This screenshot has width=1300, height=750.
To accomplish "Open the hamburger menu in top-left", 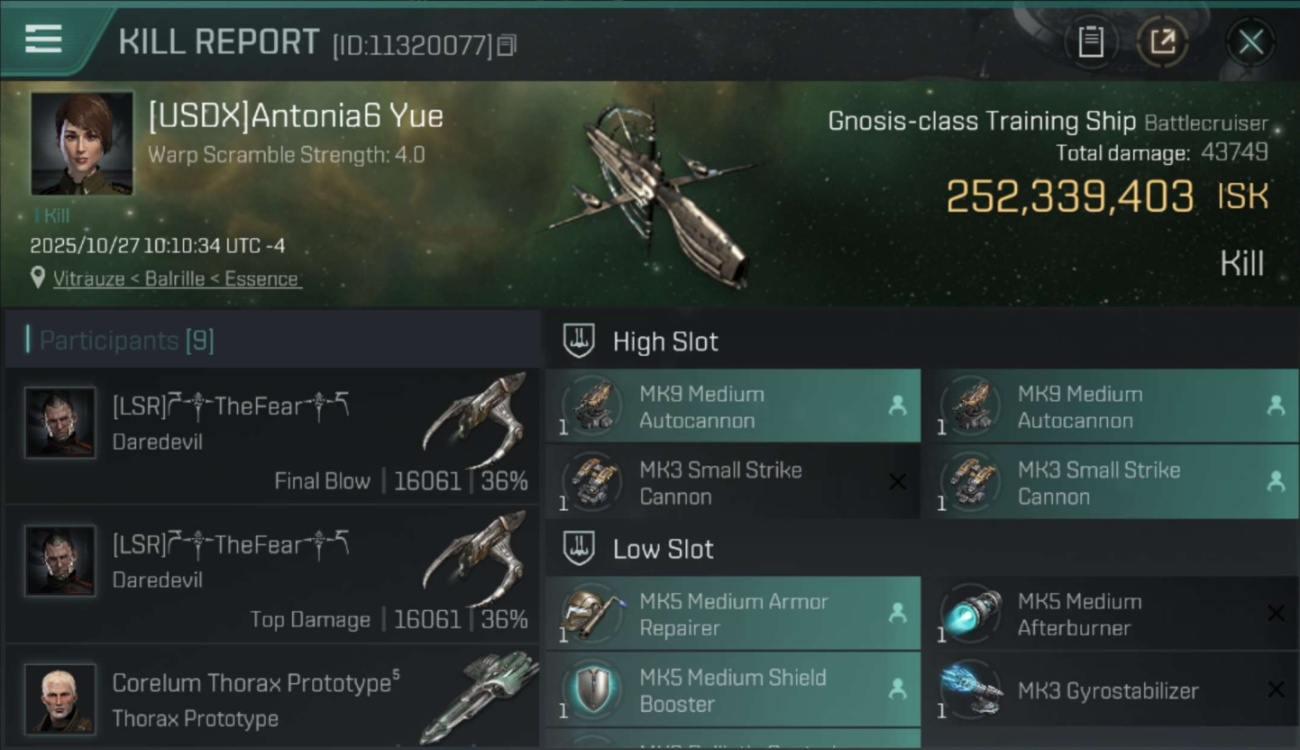I will [x=43, y=40].
